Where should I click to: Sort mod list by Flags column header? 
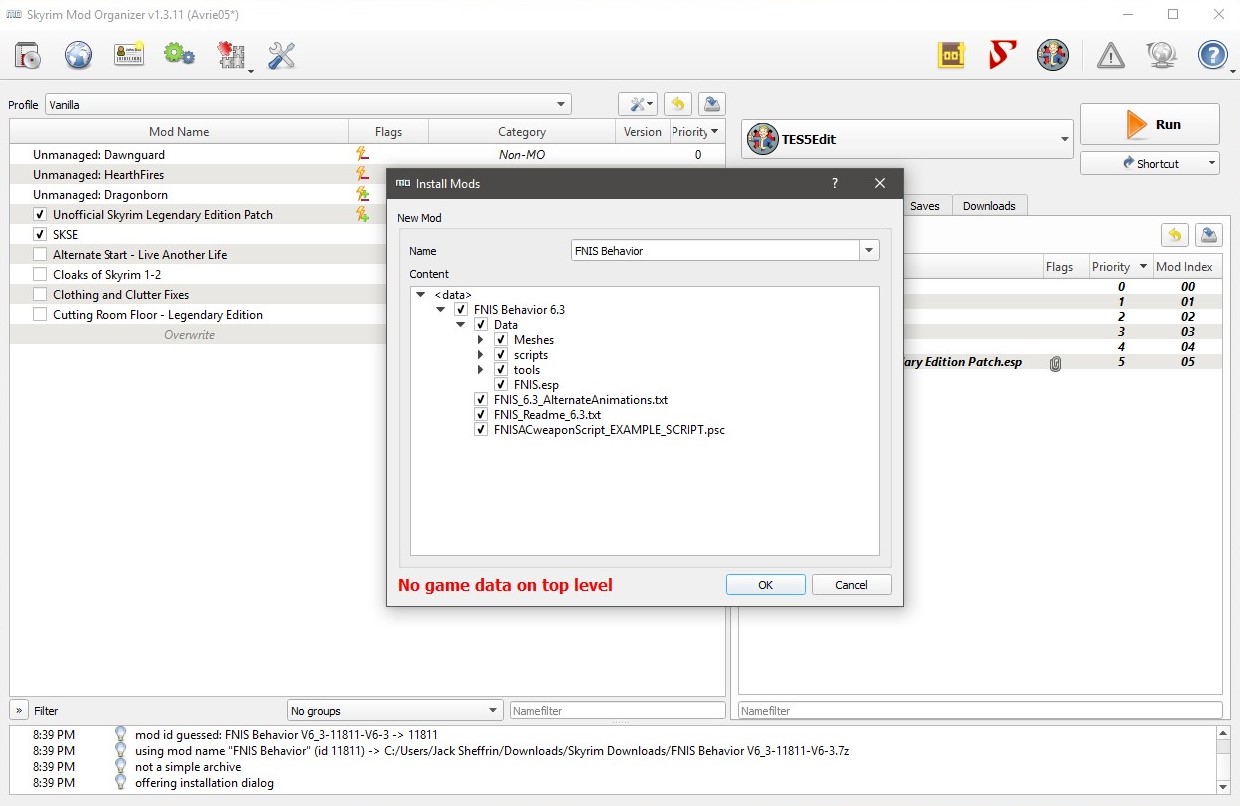(x=388, y=131)
